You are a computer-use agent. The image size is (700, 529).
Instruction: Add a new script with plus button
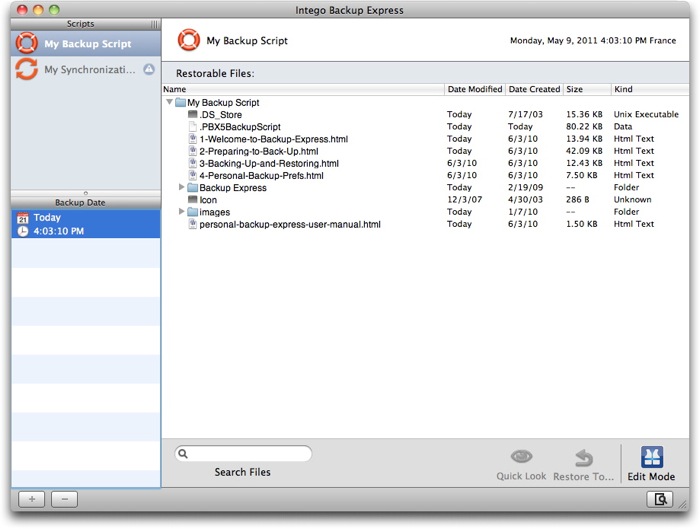(32, 499)
